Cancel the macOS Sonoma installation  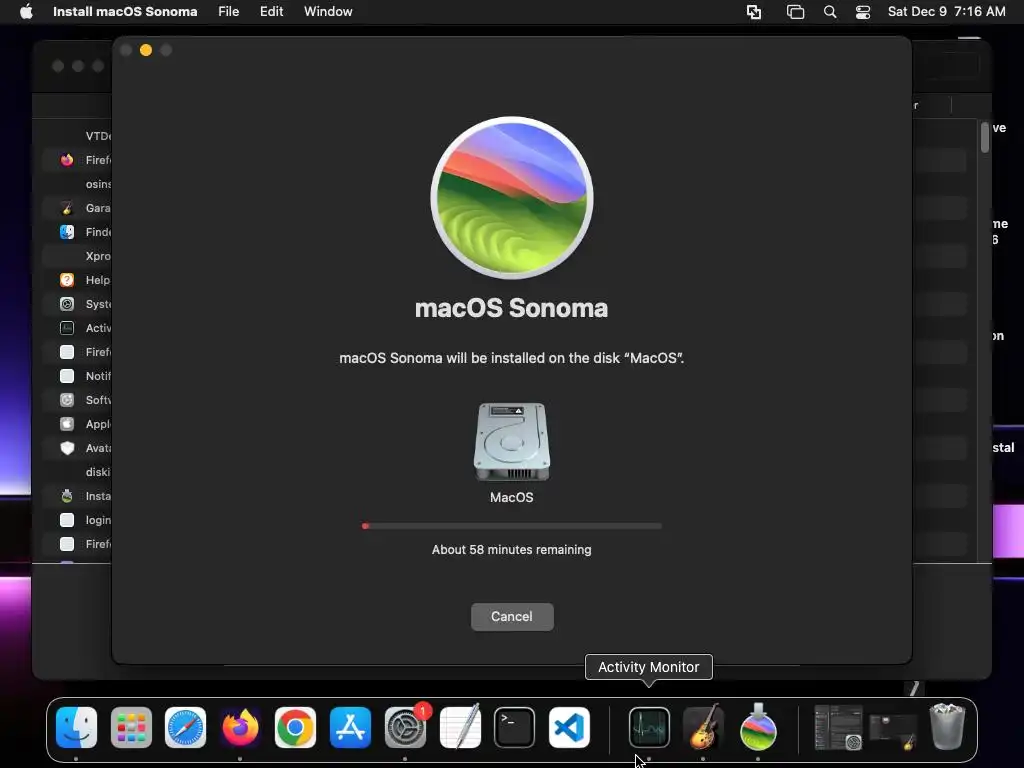click(512, 616)
